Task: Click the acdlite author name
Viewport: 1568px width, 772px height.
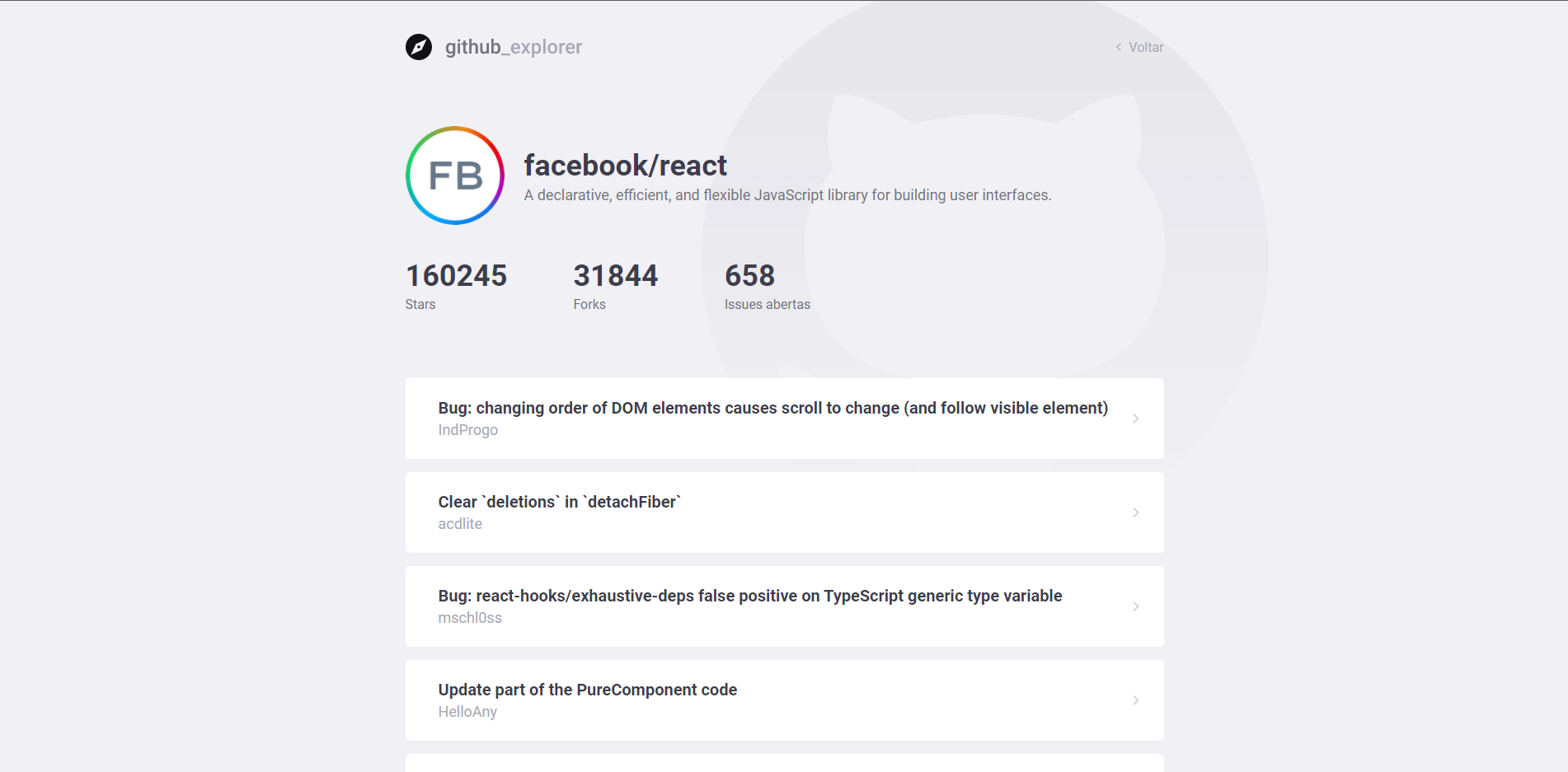Action: pos(460,524)
